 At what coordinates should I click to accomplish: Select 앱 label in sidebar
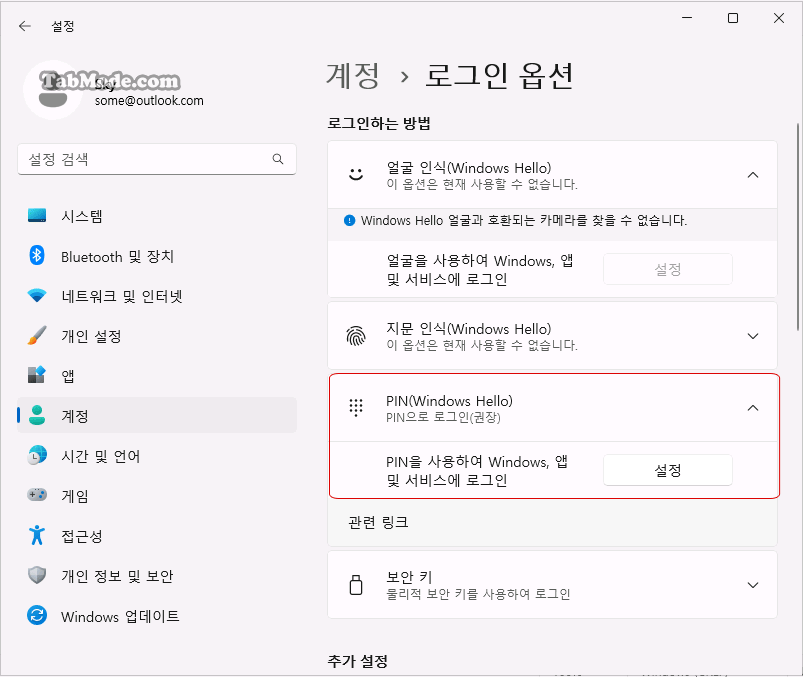pyautogui.click(x=68, y=376)
